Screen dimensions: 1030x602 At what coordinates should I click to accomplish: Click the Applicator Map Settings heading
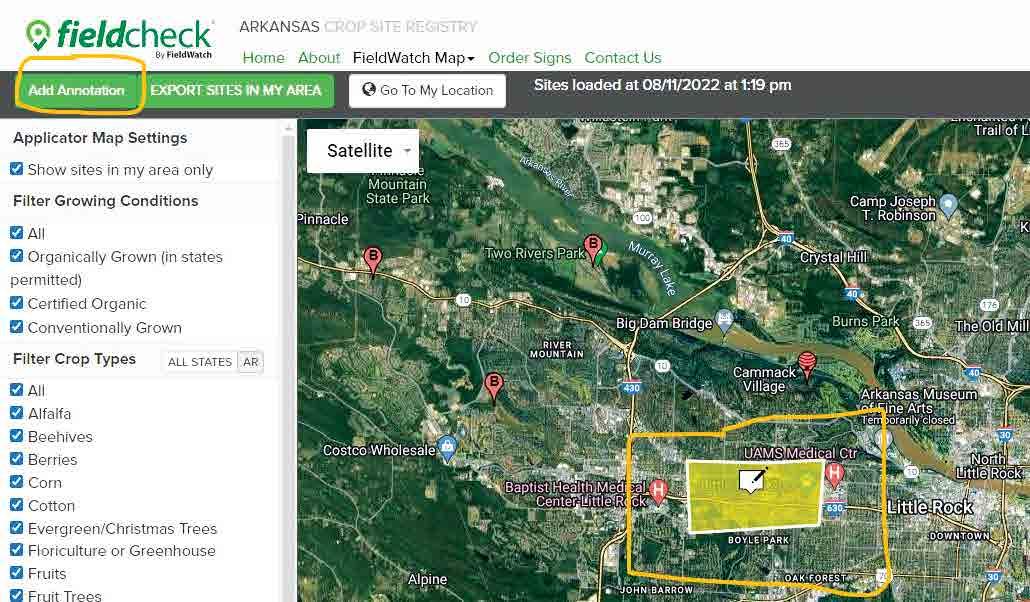click(100, 138)
